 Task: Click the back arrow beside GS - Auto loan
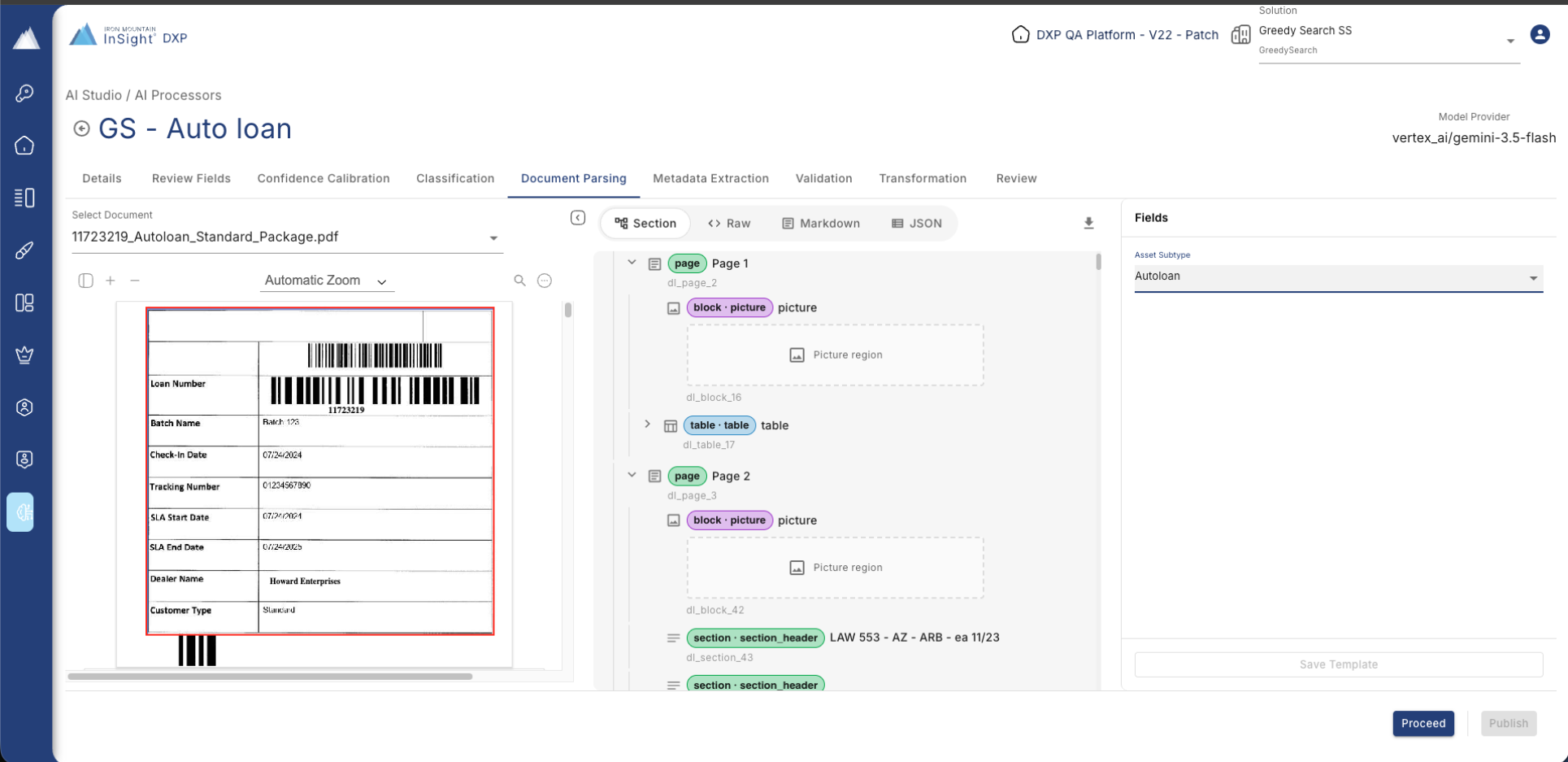coord(81,128)
